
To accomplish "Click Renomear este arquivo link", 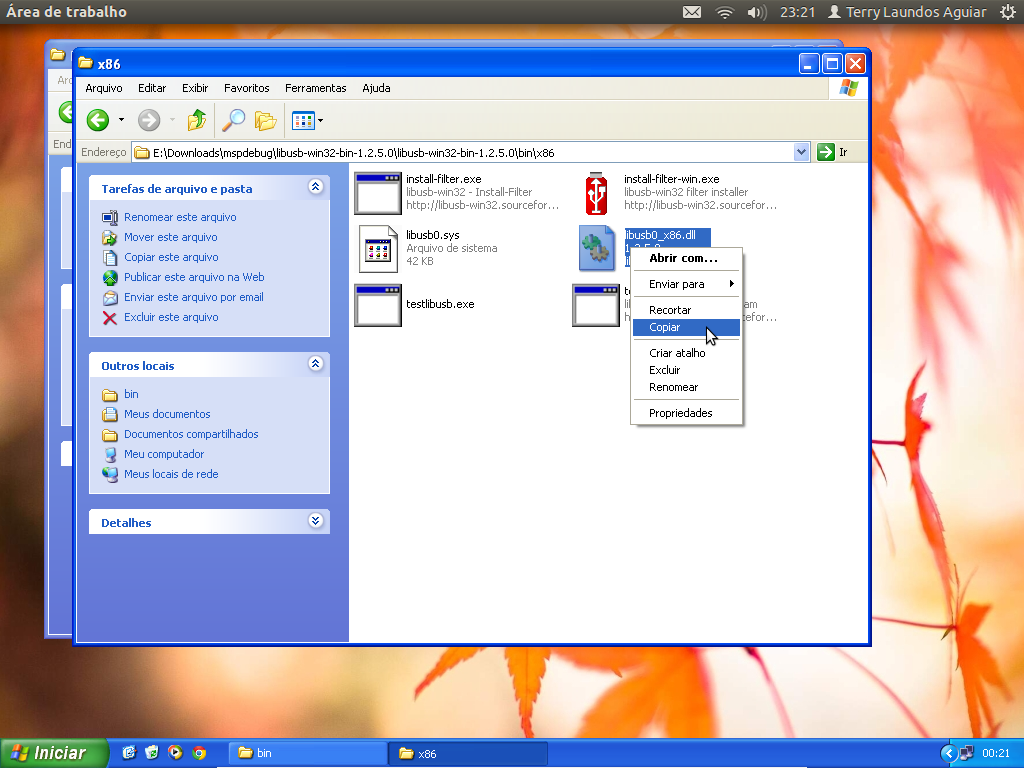I will click(180, 217).
